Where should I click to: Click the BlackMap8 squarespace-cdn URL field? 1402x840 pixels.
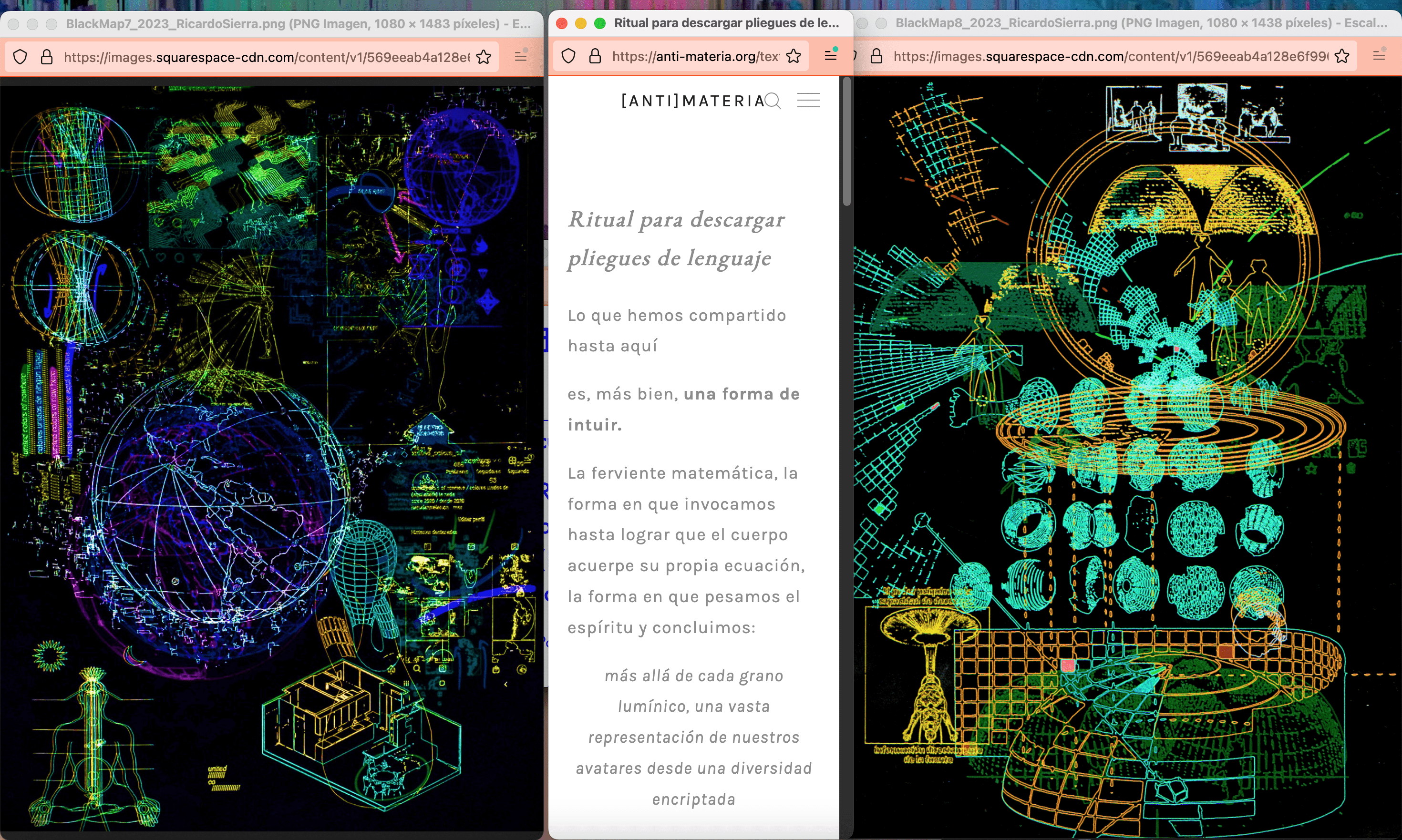[x=1110, y=56]
